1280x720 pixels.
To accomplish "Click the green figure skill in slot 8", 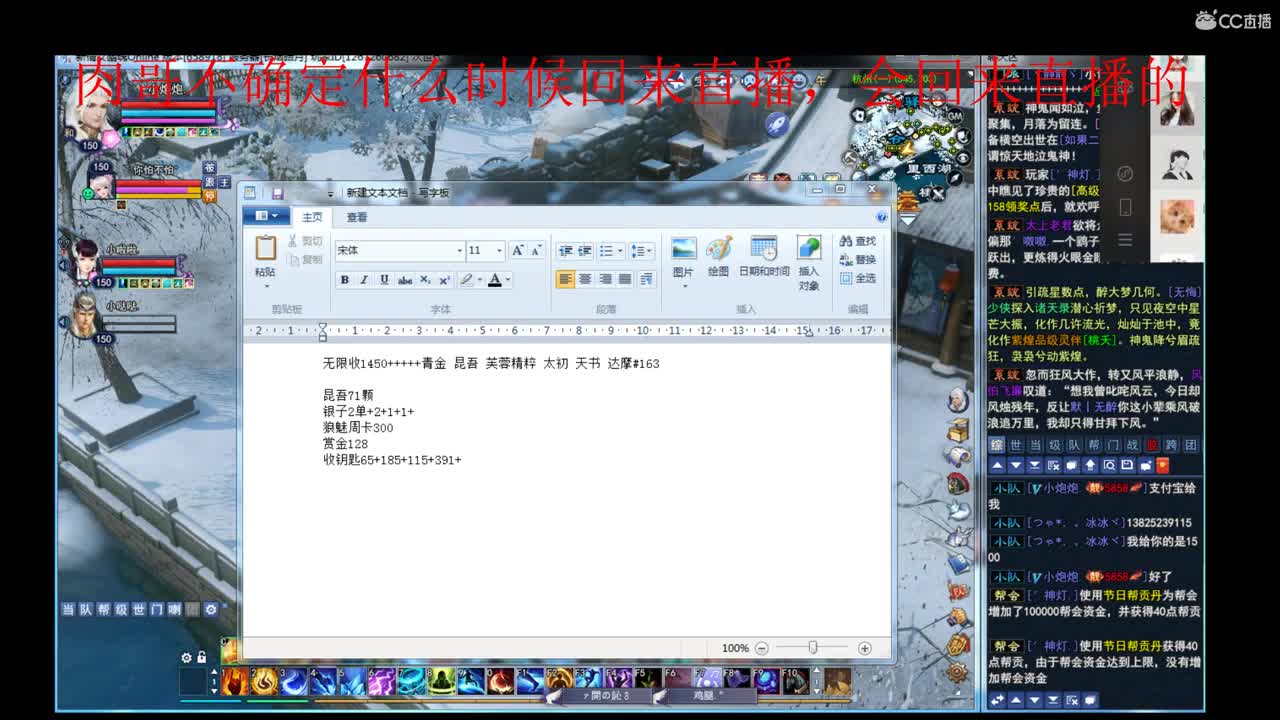I will click(441, 680).
